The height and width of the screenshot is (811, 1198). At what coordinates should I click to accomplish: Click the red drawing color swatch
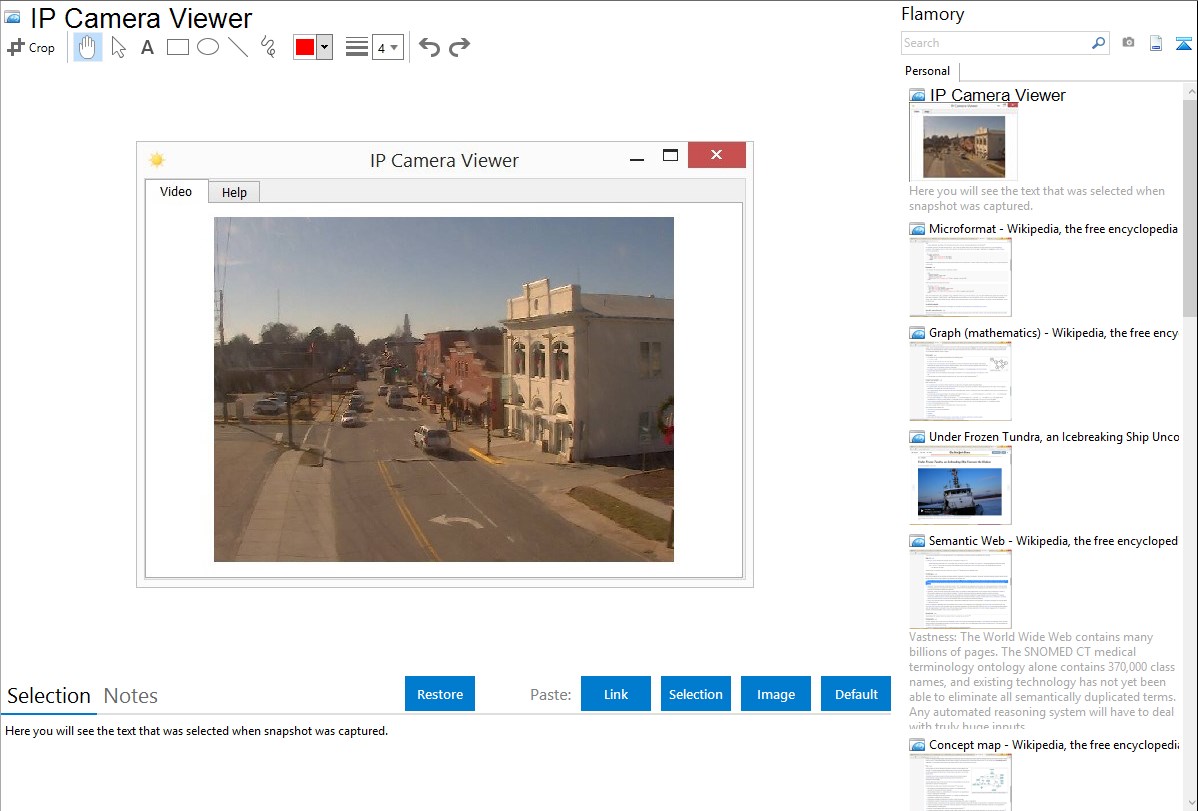pos(305,47)
